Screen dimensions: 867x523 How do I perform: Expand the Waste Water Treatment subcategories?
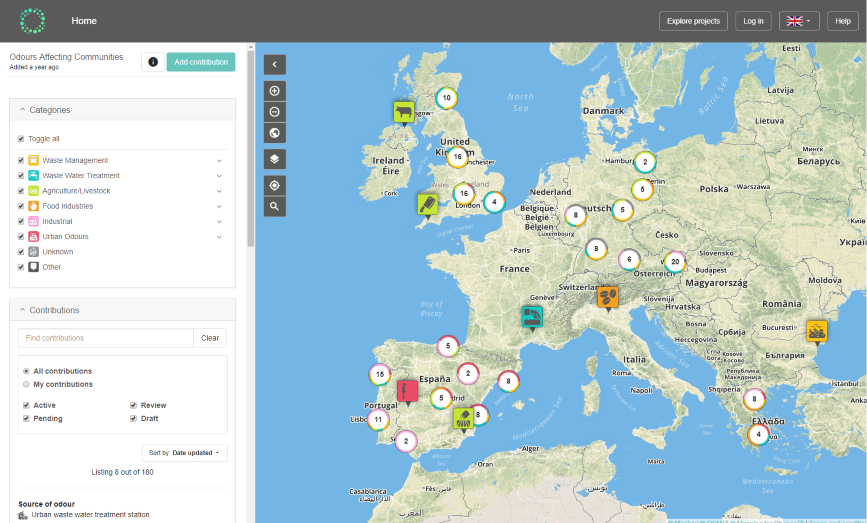click(x=219, y=176)
